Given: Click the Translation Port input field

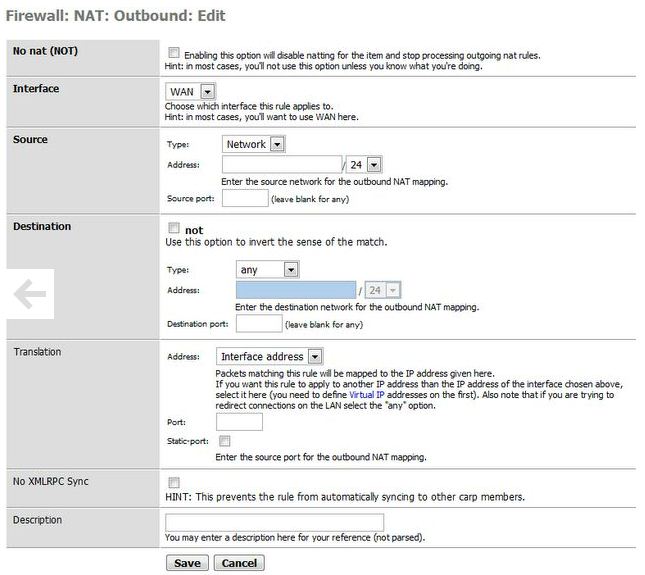Looking at the screenshot, I should click(x=239, y=422).
